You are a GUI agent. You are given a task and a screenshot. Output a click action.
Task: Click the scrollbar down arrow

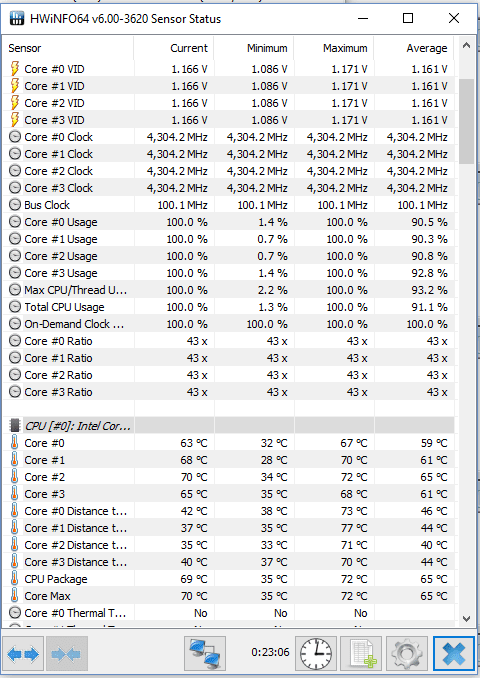pyautogui.click(x=466, y=619)
